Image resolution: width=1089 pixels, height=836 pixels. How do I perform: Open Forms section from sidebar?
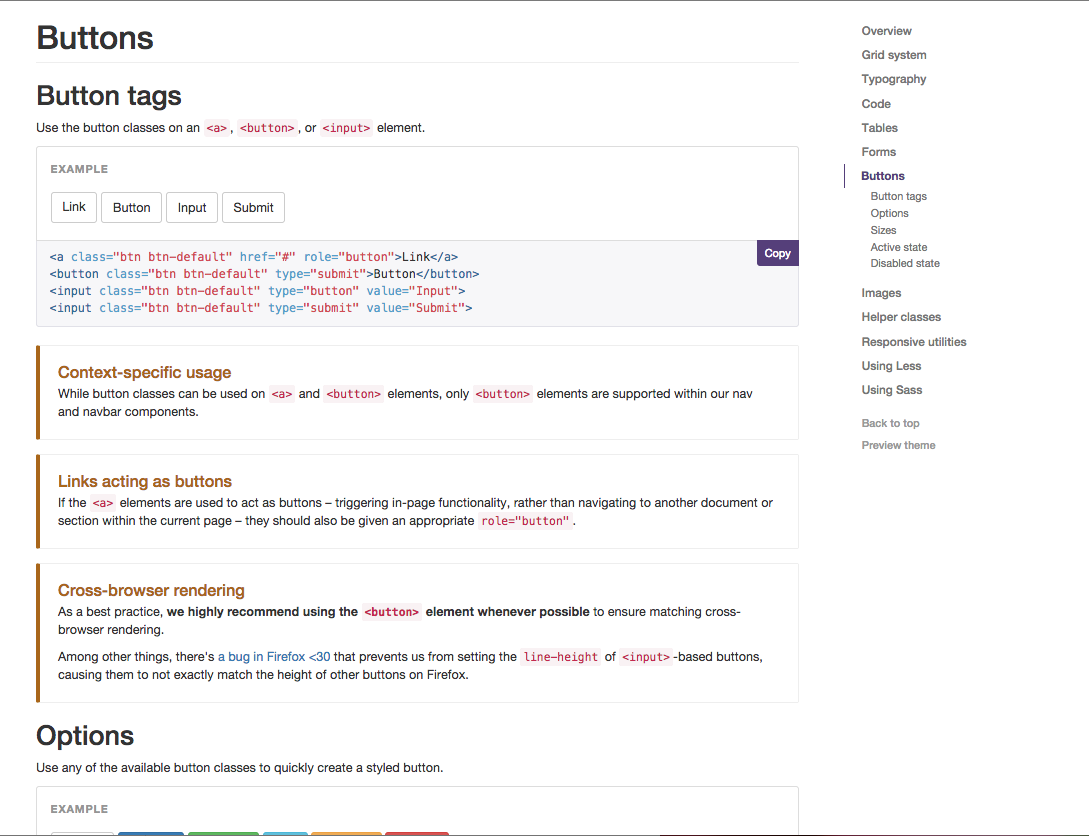[879, 152]
